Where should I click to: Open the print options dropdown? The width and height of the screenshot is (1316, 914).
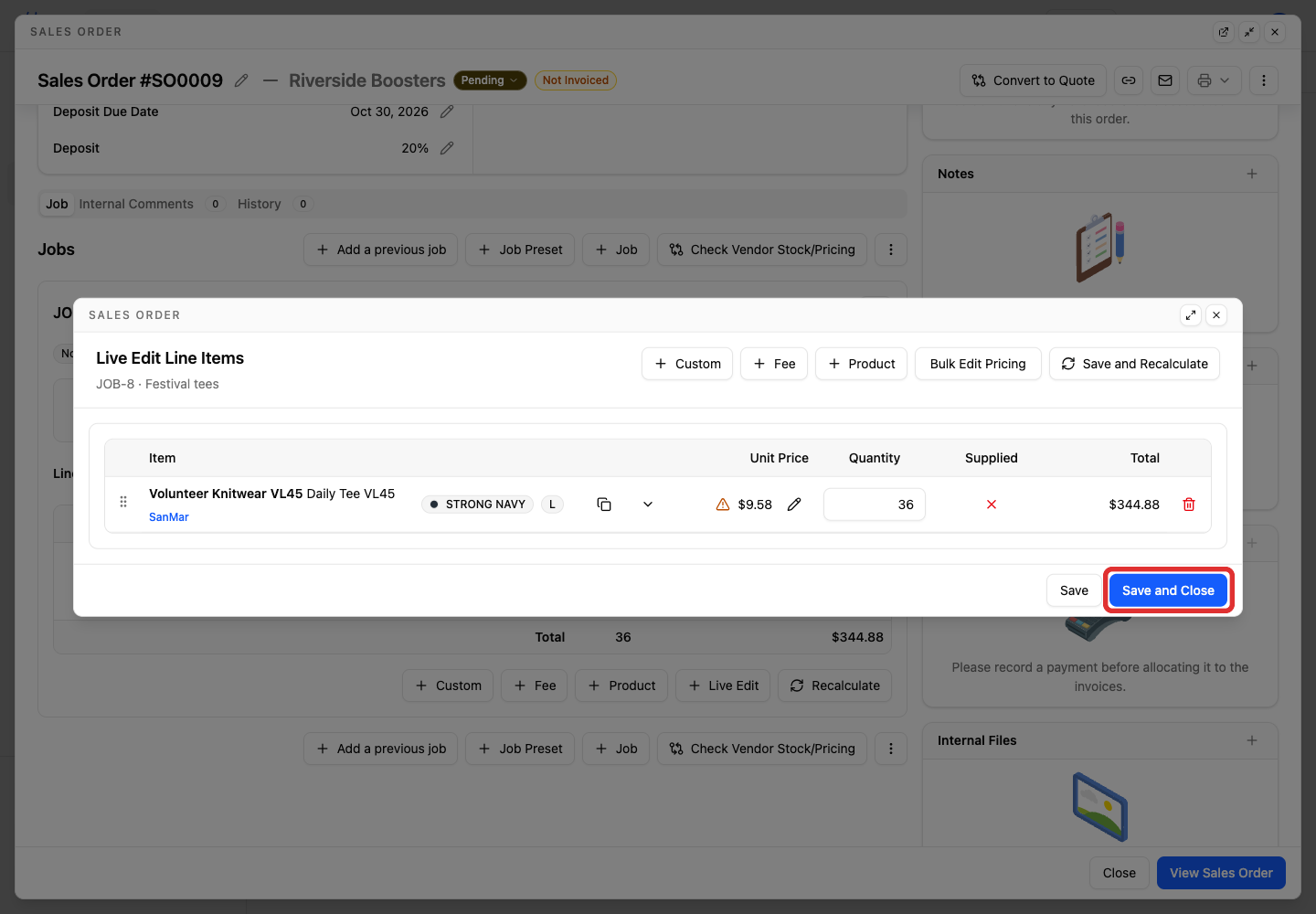coord(1214,80)
